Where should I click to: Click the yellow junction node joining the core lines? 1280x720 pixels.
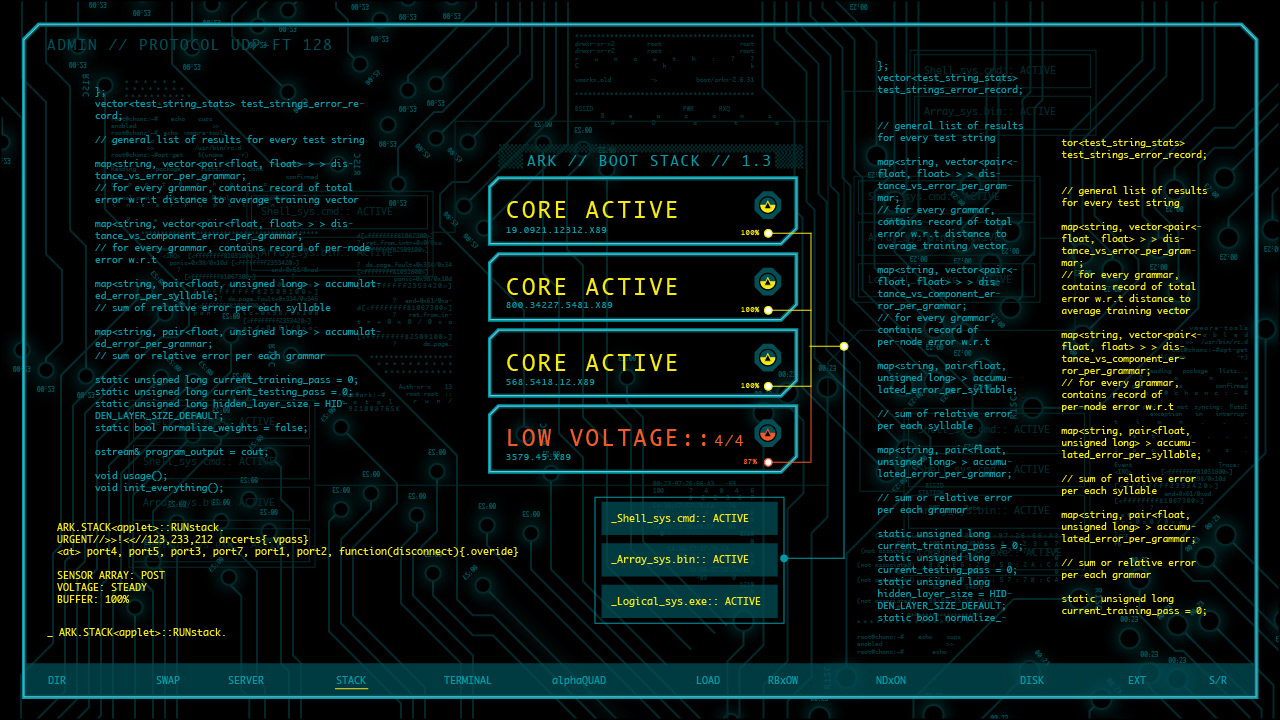tap(844, 346)
